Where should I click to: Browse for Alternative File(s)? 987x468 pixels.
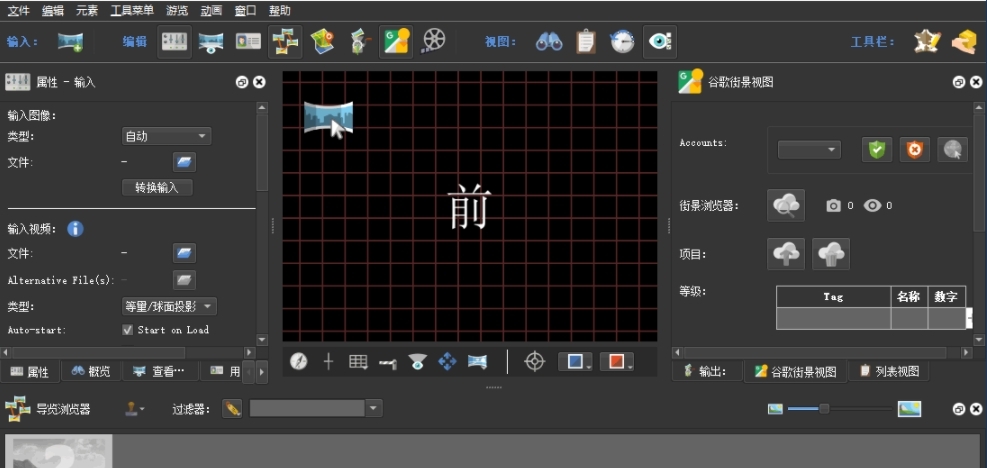184,280
